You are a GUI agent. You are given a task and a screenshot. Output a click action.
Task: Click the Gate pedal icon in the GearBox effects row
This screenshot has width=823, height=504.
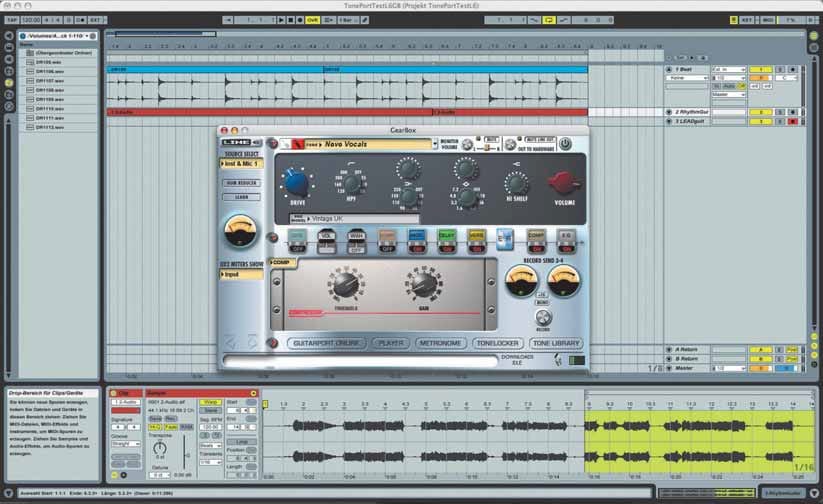pyautogui.click(x=297, y=242)
